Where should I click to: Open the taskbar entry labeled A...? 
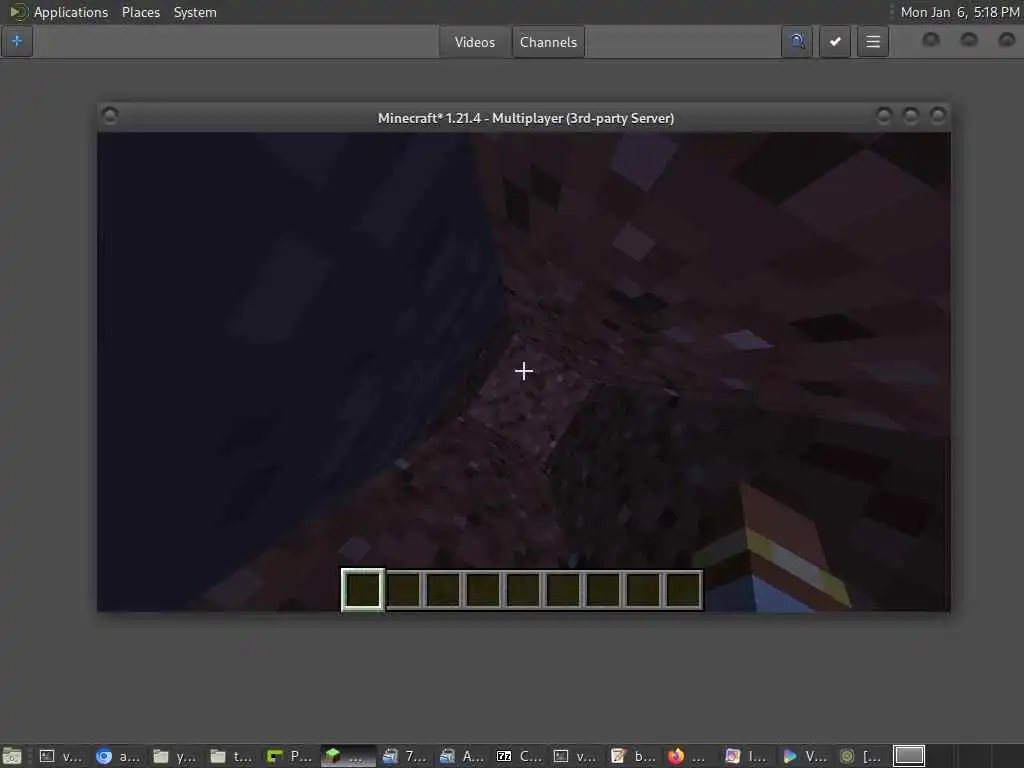[x=462, y=756]
